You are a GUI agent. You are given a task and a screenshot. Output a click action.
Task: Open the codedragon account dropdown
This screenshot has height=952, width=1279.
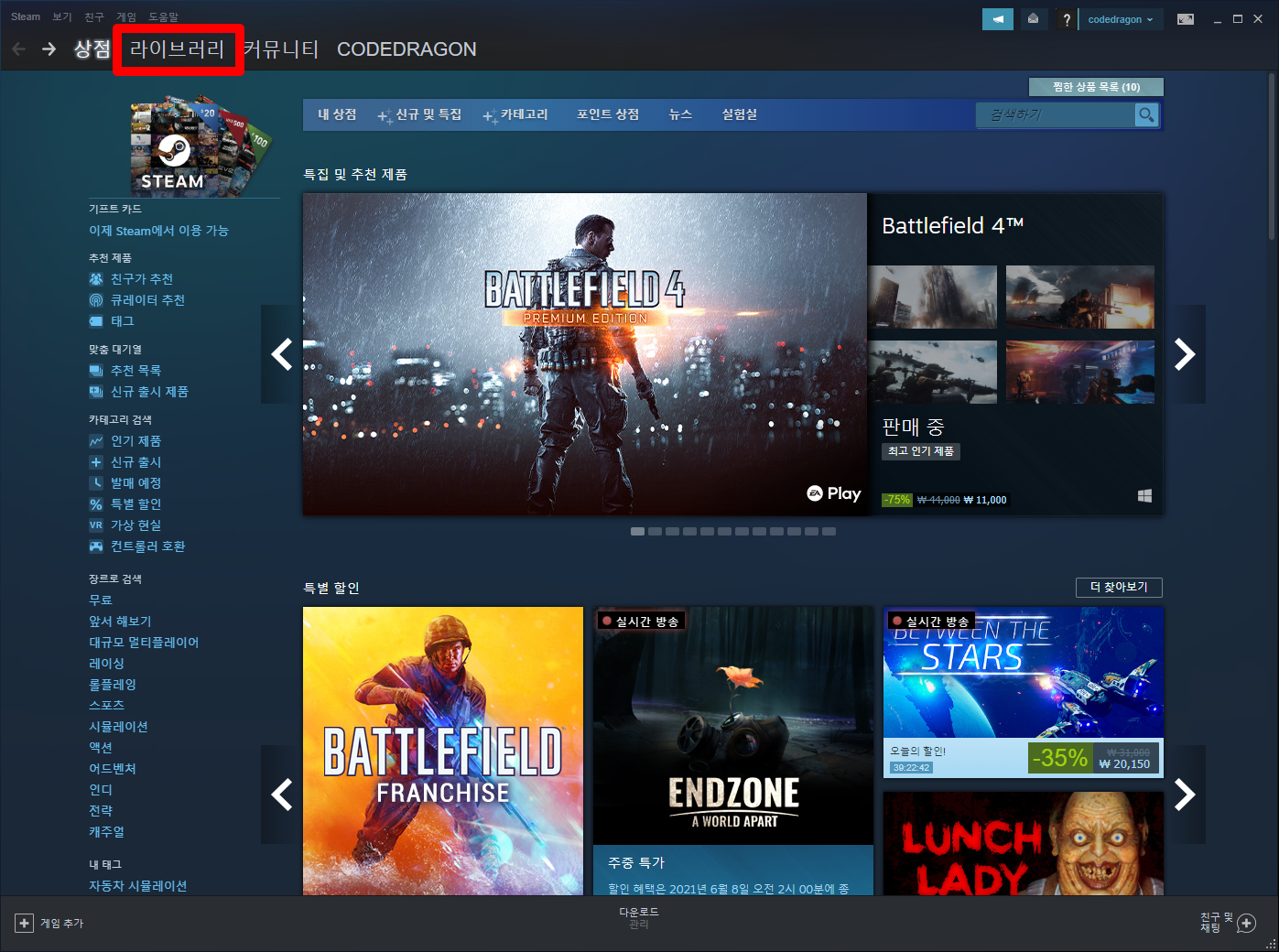click(1121, 19)
